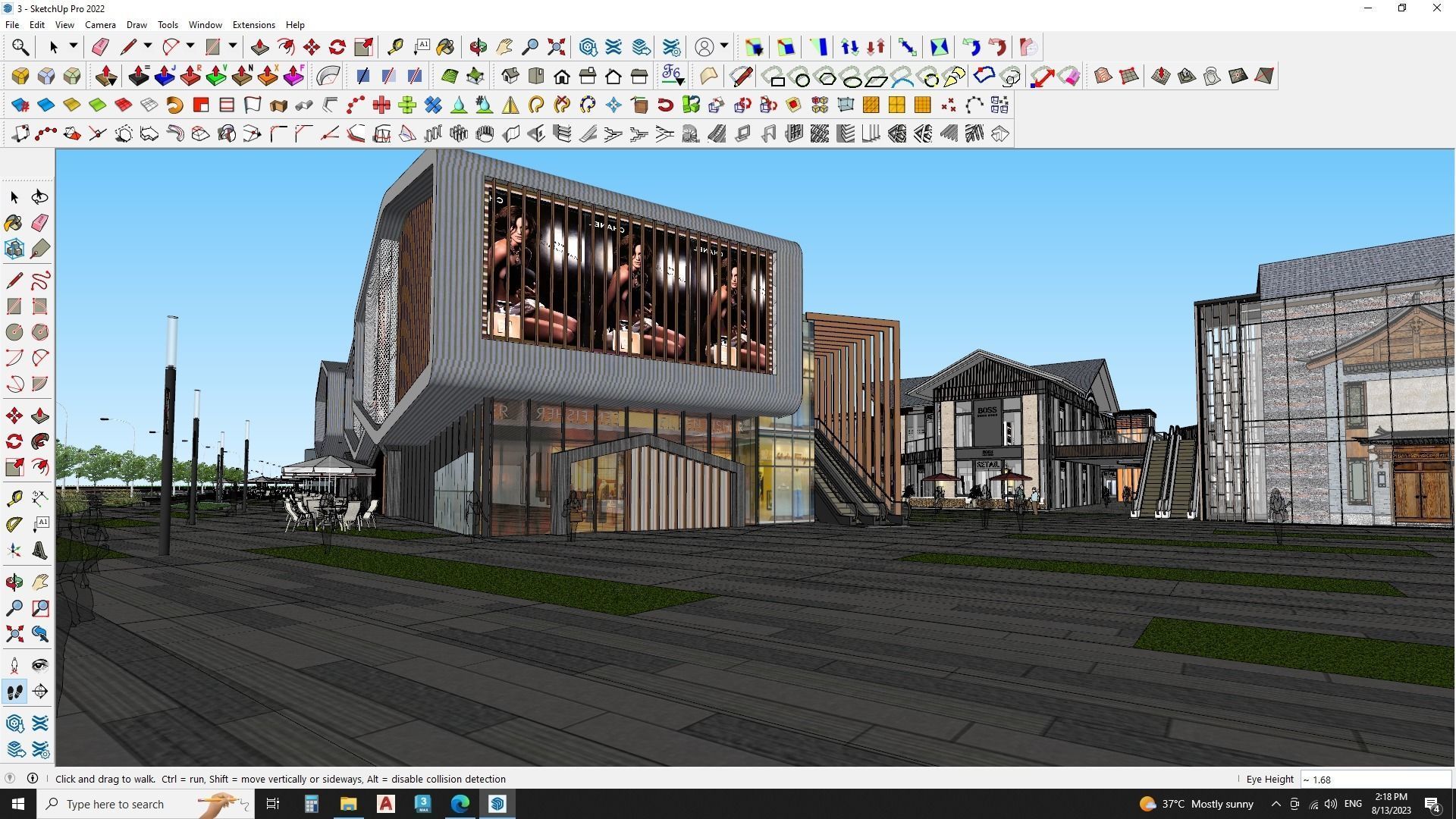Image resolution: width=1456 pixels, height=819 pixels.
Task: Select the Iso house view icon
Action: (x=510, y=76)
